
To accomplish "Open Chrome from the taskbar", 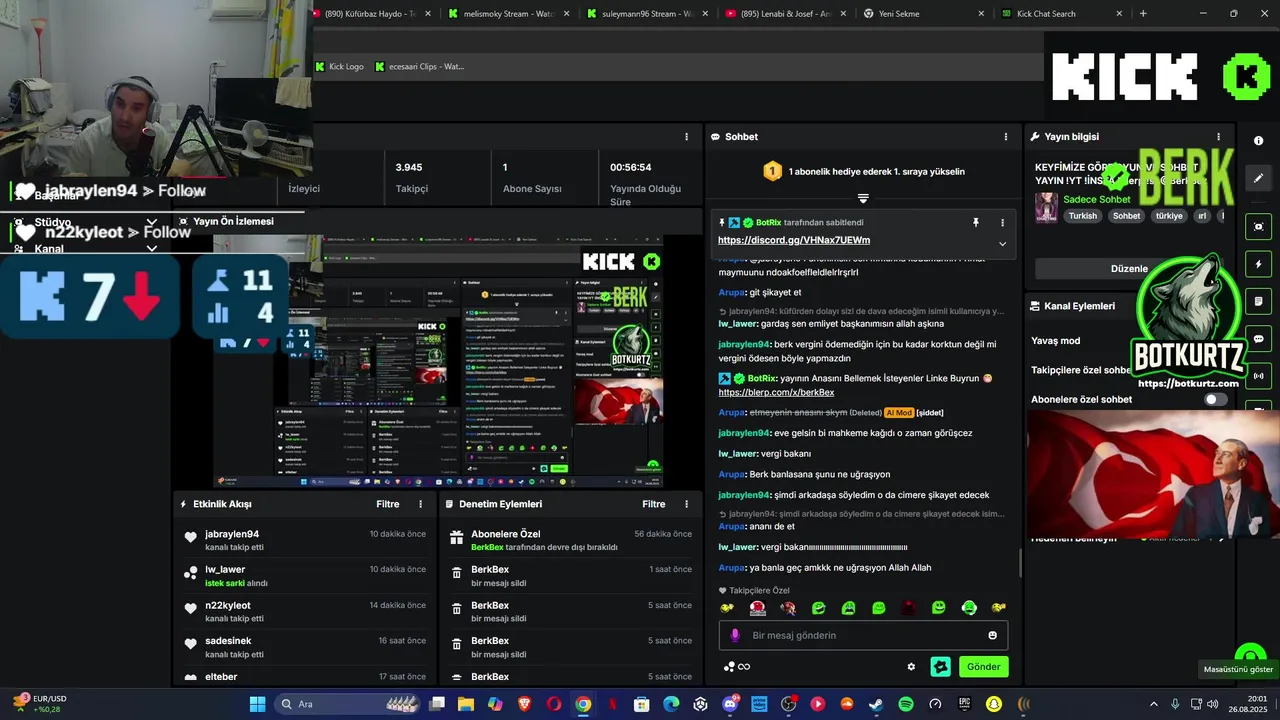I will [x=583, y=704].
